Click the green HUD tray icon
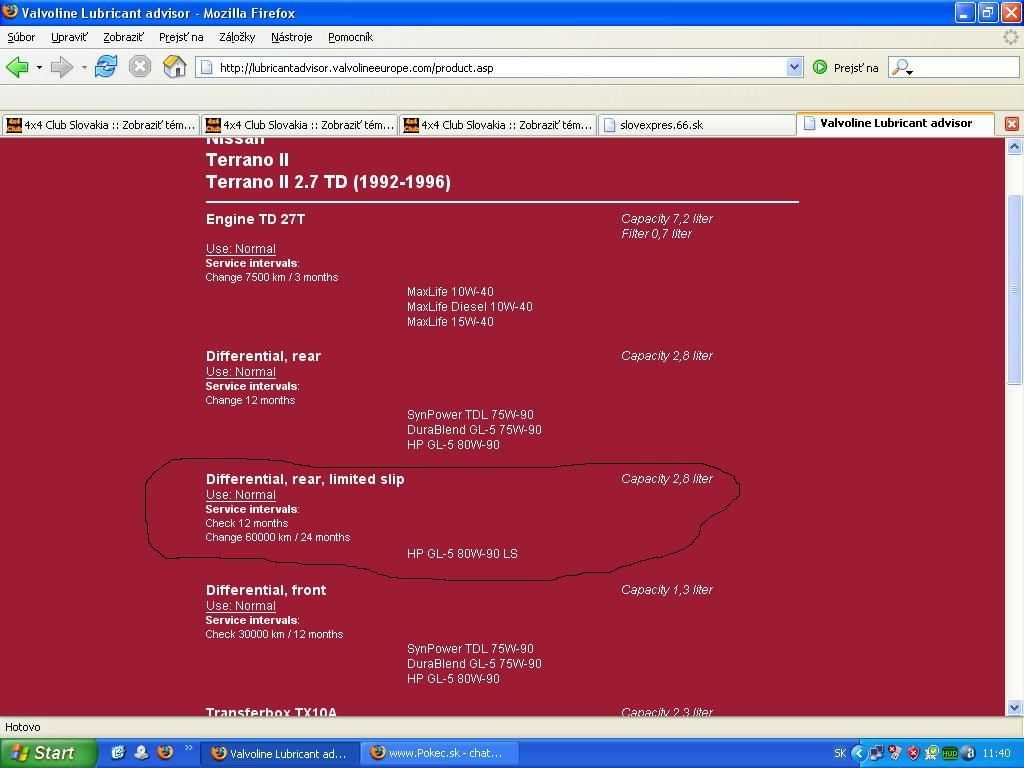Screen dimensions: 1024x768 click(x=950, y=753)
